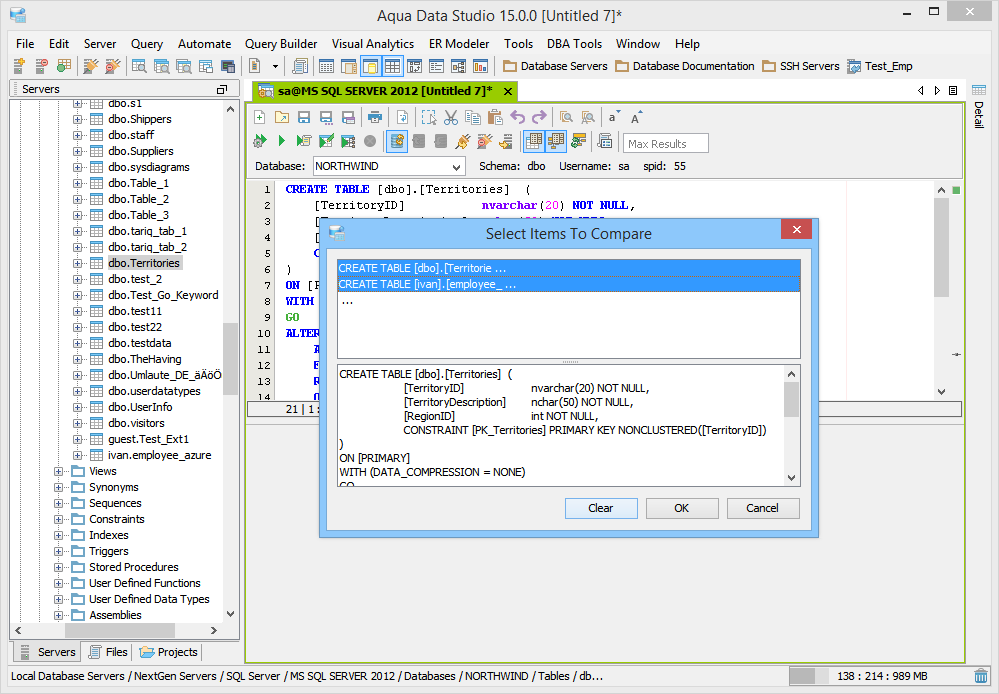999x694 pixels.
Task: Click the Register Server icon in main toolbar
Action: pos(18,66)
